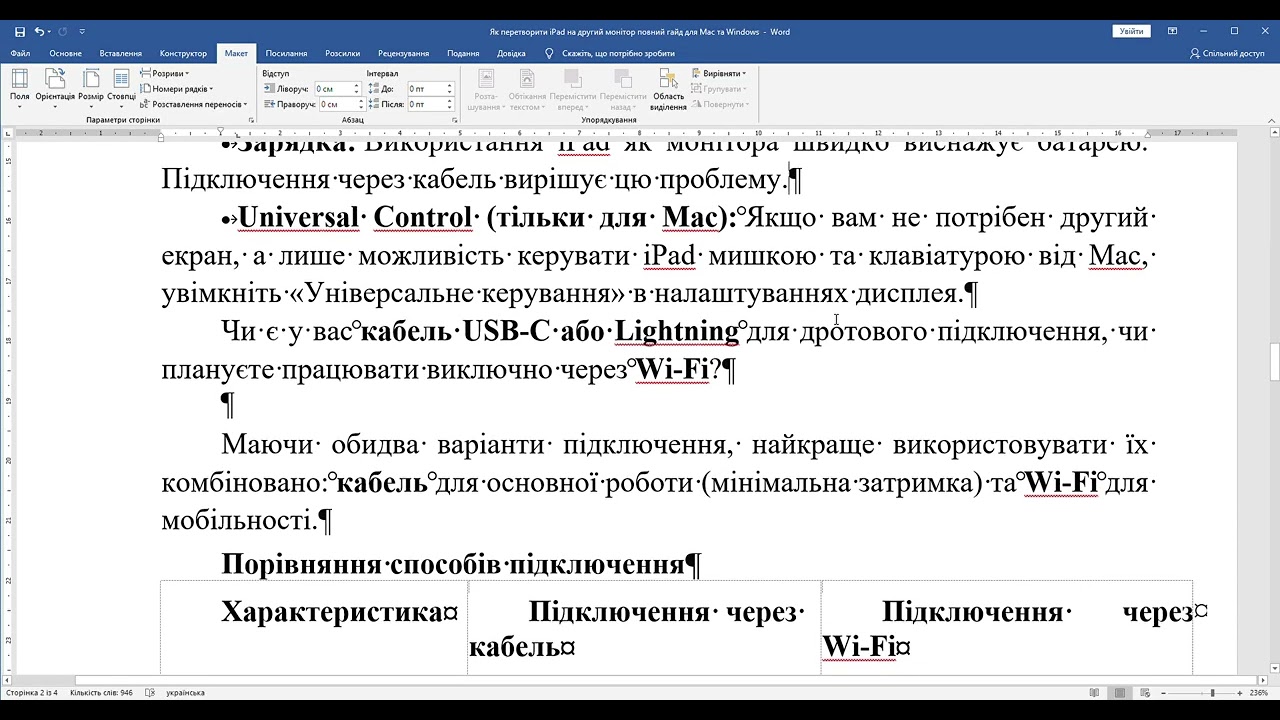Click the До spacing field
This screenshot has height=720, width=1280.
pyautogui.click(x=431, y=89)
